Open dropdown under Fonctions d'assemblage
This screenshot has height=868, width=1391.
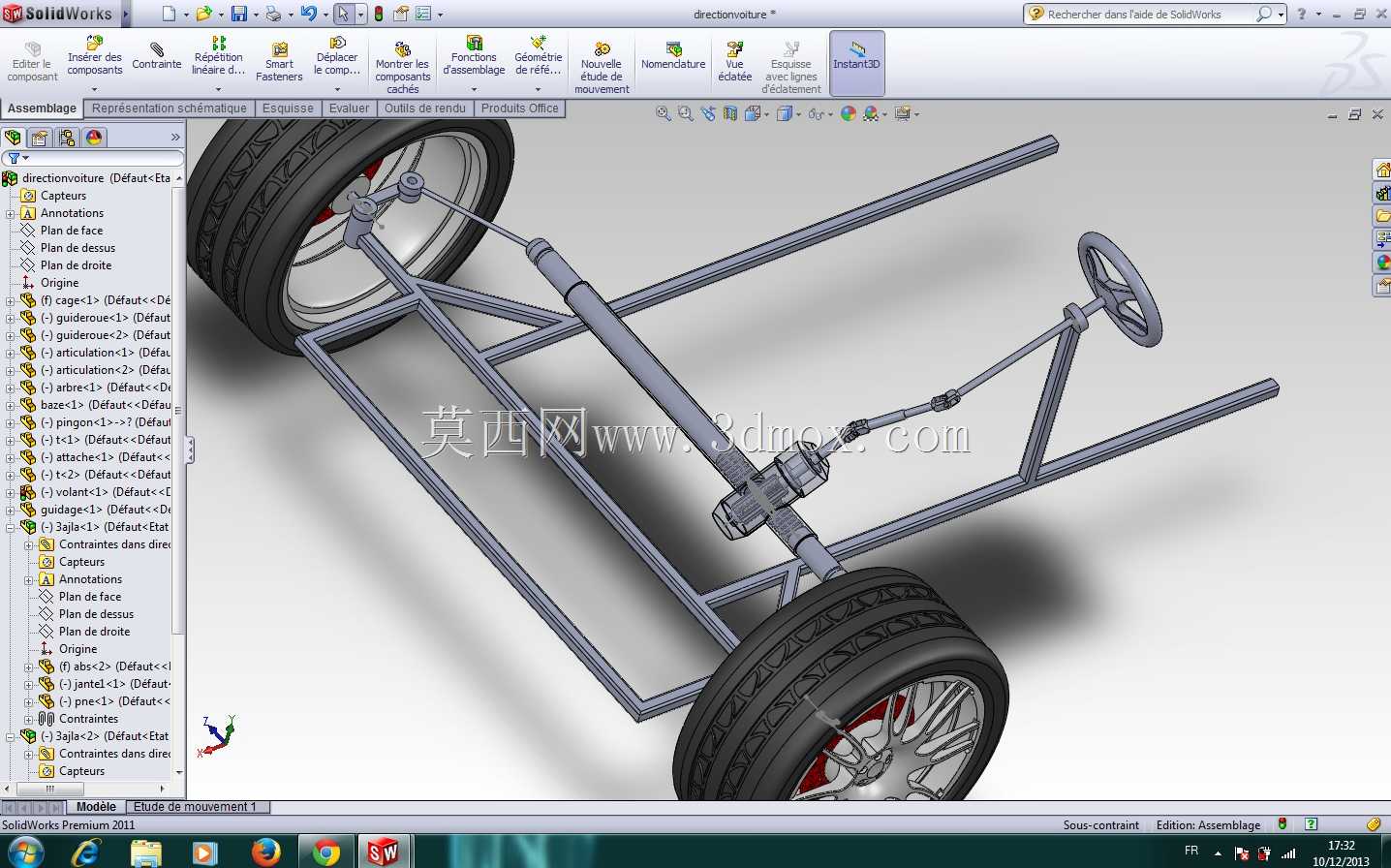[x=474, y=89]
